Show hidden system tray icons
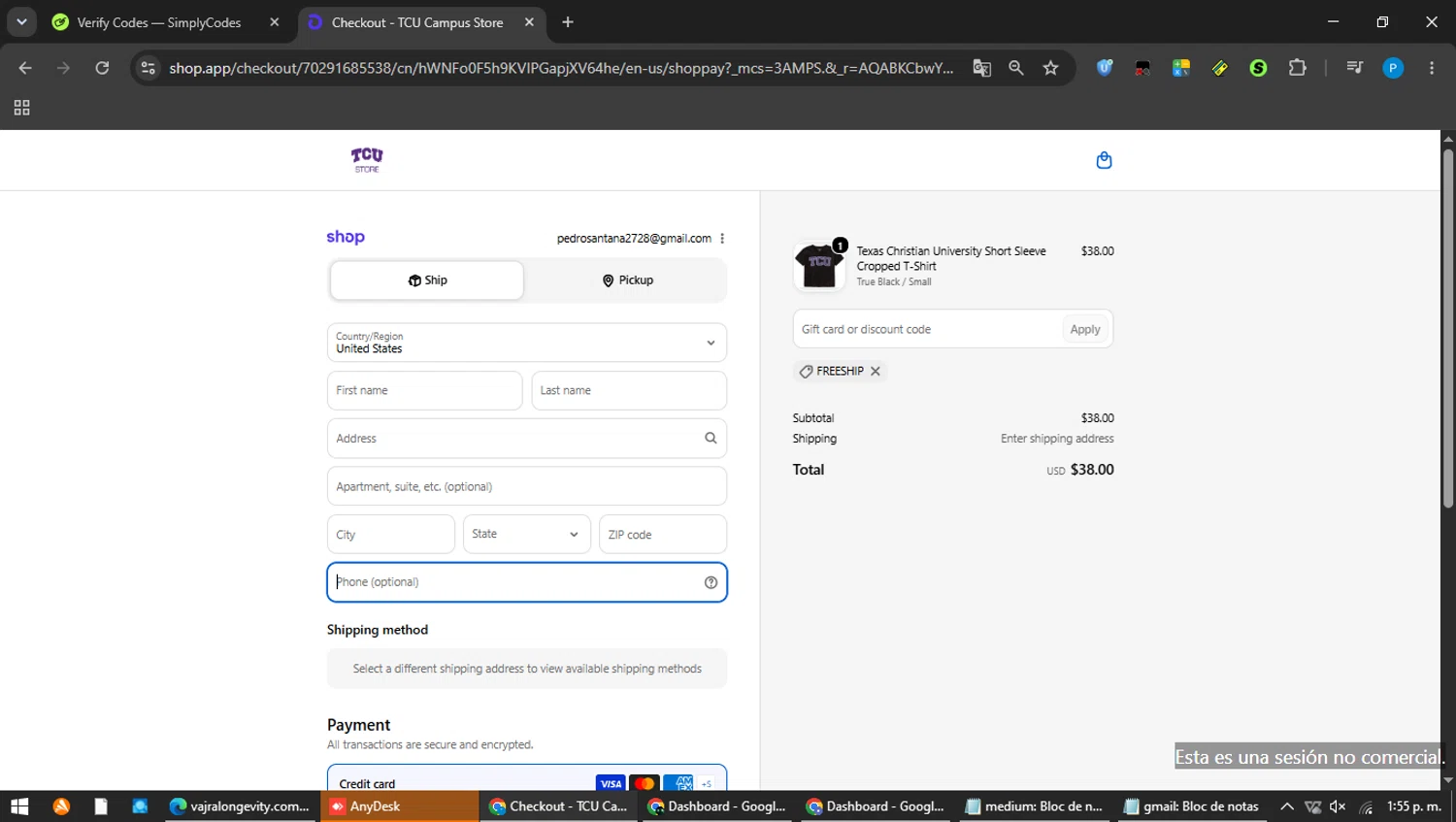1456x822 pixels. (1287, 806)
